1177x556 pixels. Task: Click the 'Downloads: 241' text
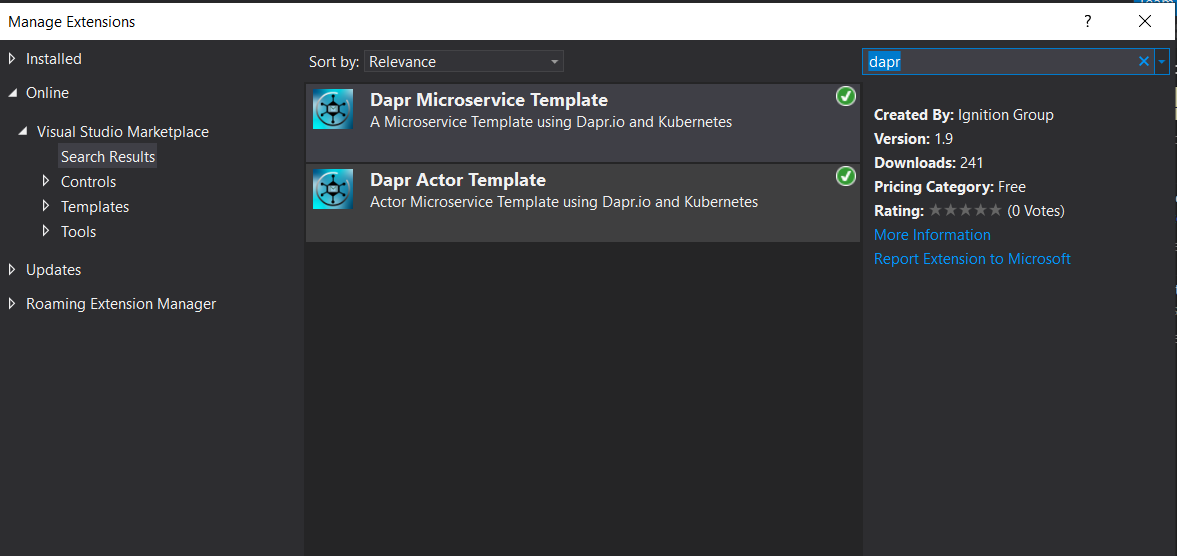929,163
